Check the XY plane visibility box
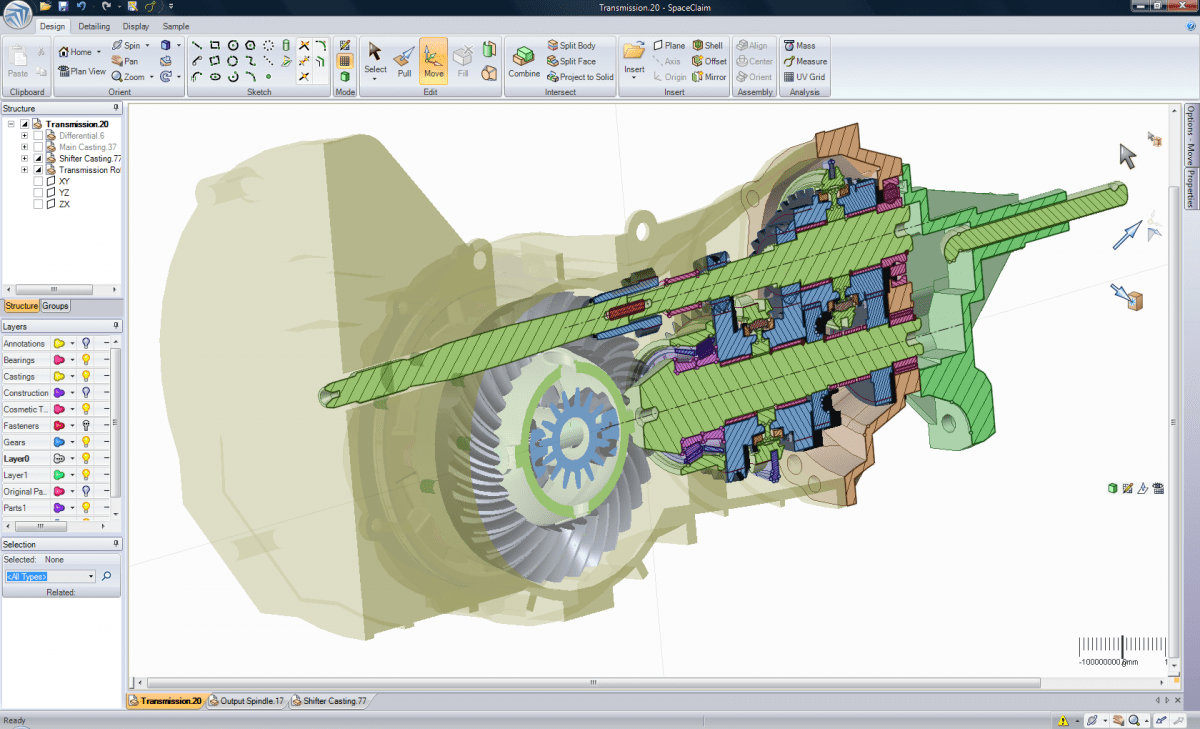Viewport: 1200px width, 729px height. (38, 182)
